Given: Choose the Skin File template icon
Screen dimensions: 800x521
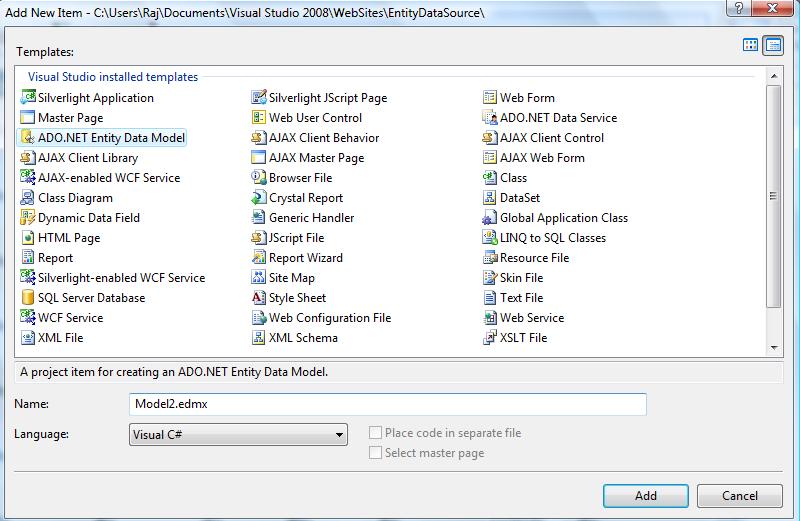Looking at the screenshot, I should click(490, 277).
